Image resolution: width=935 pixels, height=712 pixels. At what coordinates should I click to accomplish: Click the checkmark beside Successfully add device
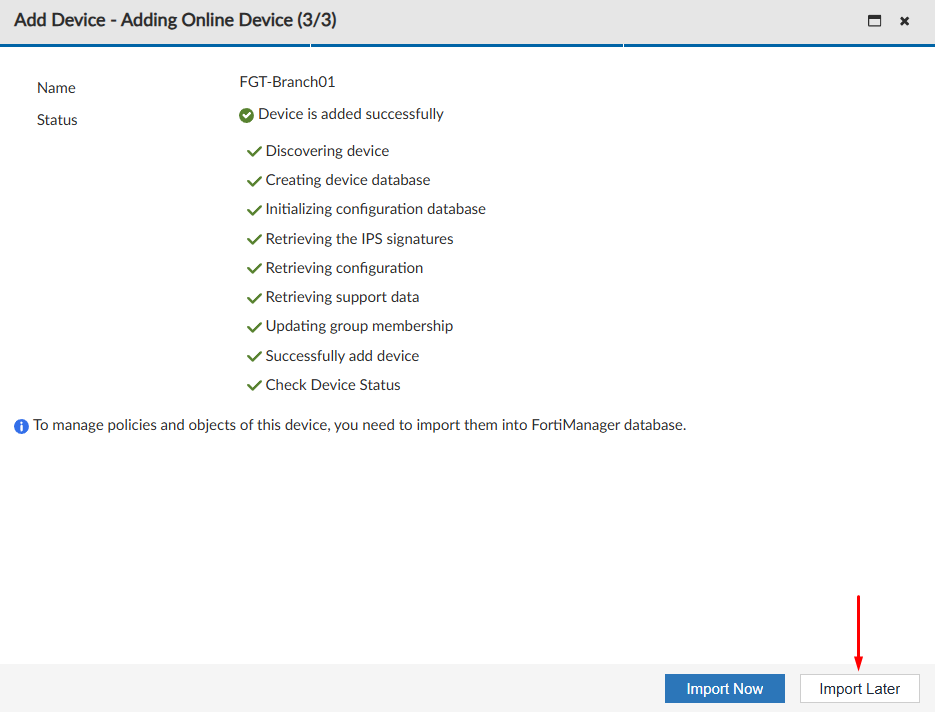(255, 355)
